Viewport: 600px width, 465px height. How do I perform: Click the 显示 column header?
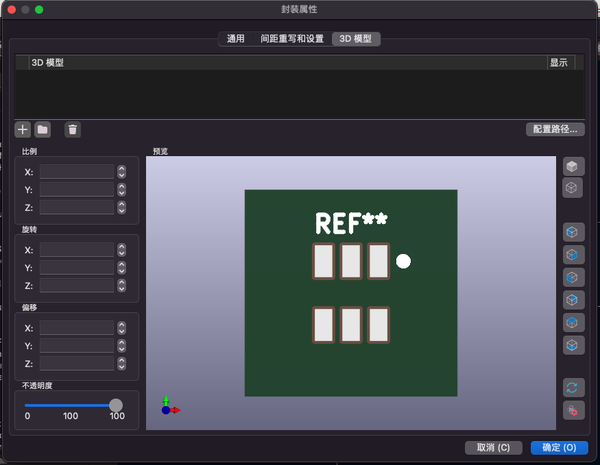[x=561, y=62]
